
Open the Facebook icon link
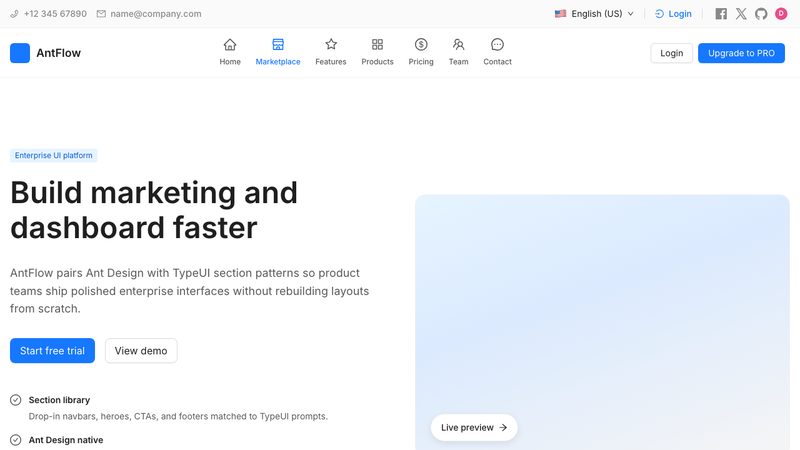721,14
